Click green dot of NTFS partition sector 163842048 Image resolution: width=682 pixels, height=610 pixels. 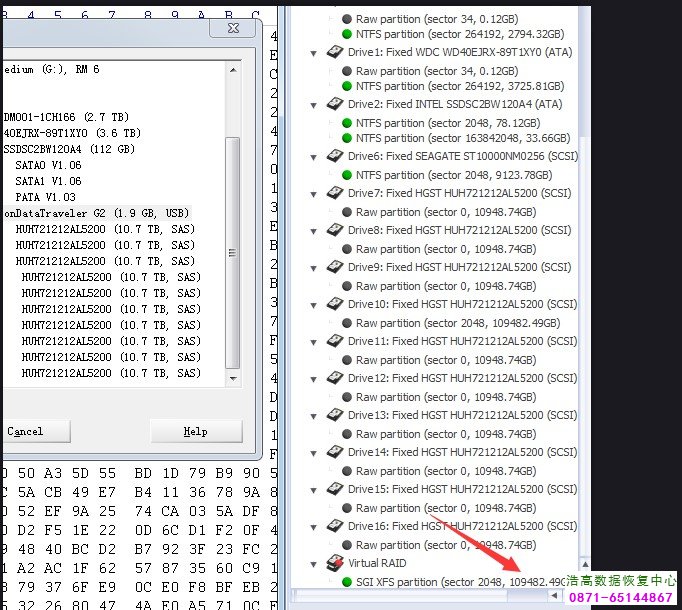coord(346,138)
